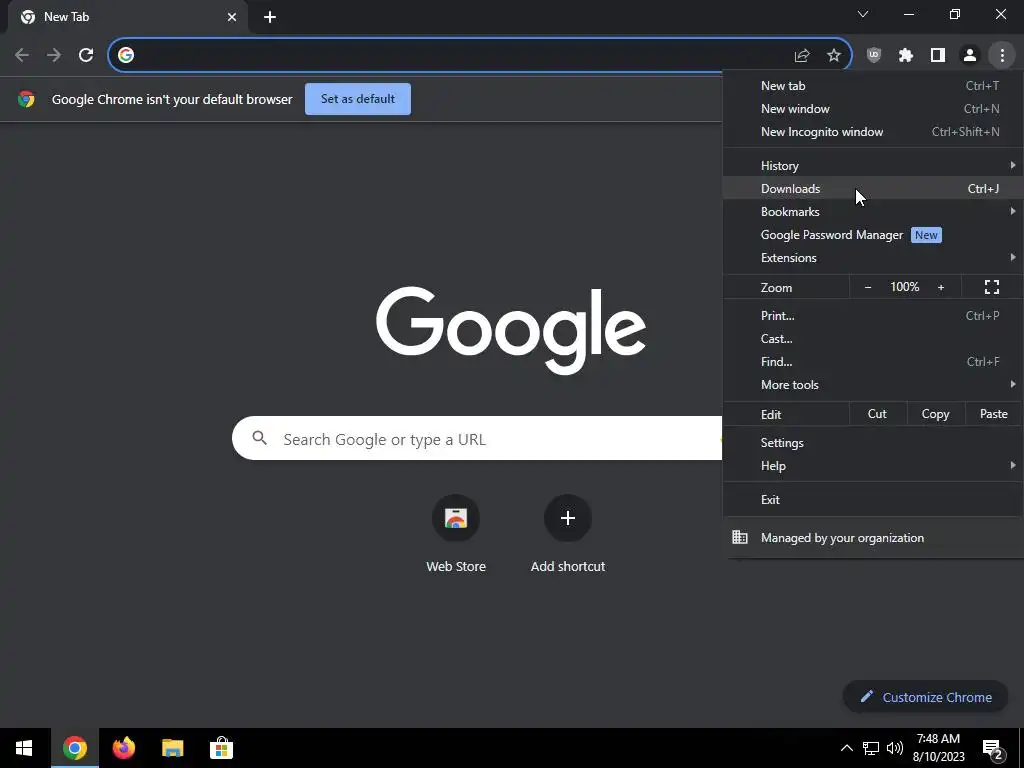Open Google Password Manager
The height and width of the screenshot is (768, 1024).
coord(873,234)
